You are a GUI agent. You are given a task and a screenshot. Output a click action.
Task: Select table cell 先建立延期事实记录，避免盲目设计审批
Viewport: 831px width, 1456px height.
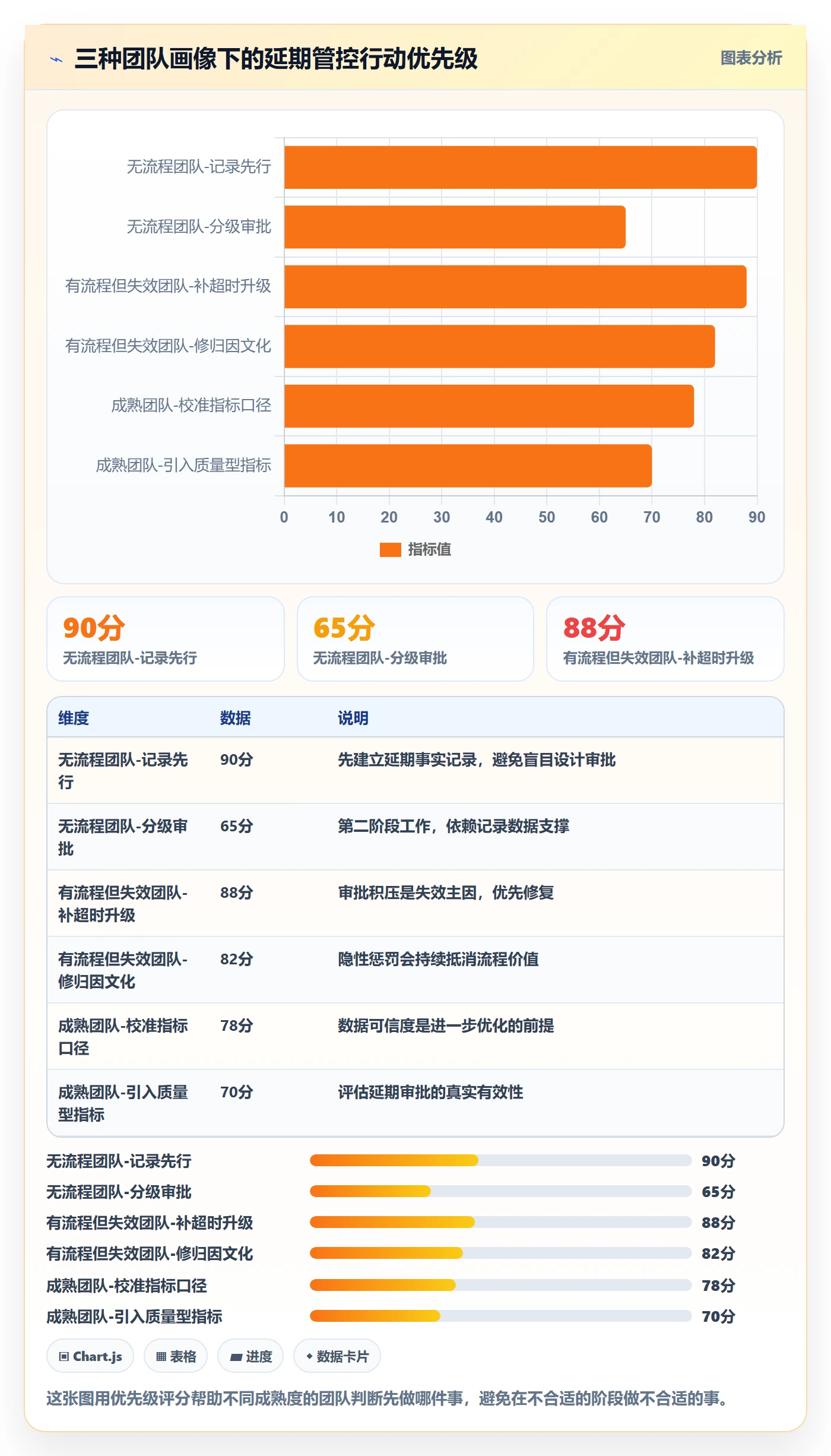477,759
